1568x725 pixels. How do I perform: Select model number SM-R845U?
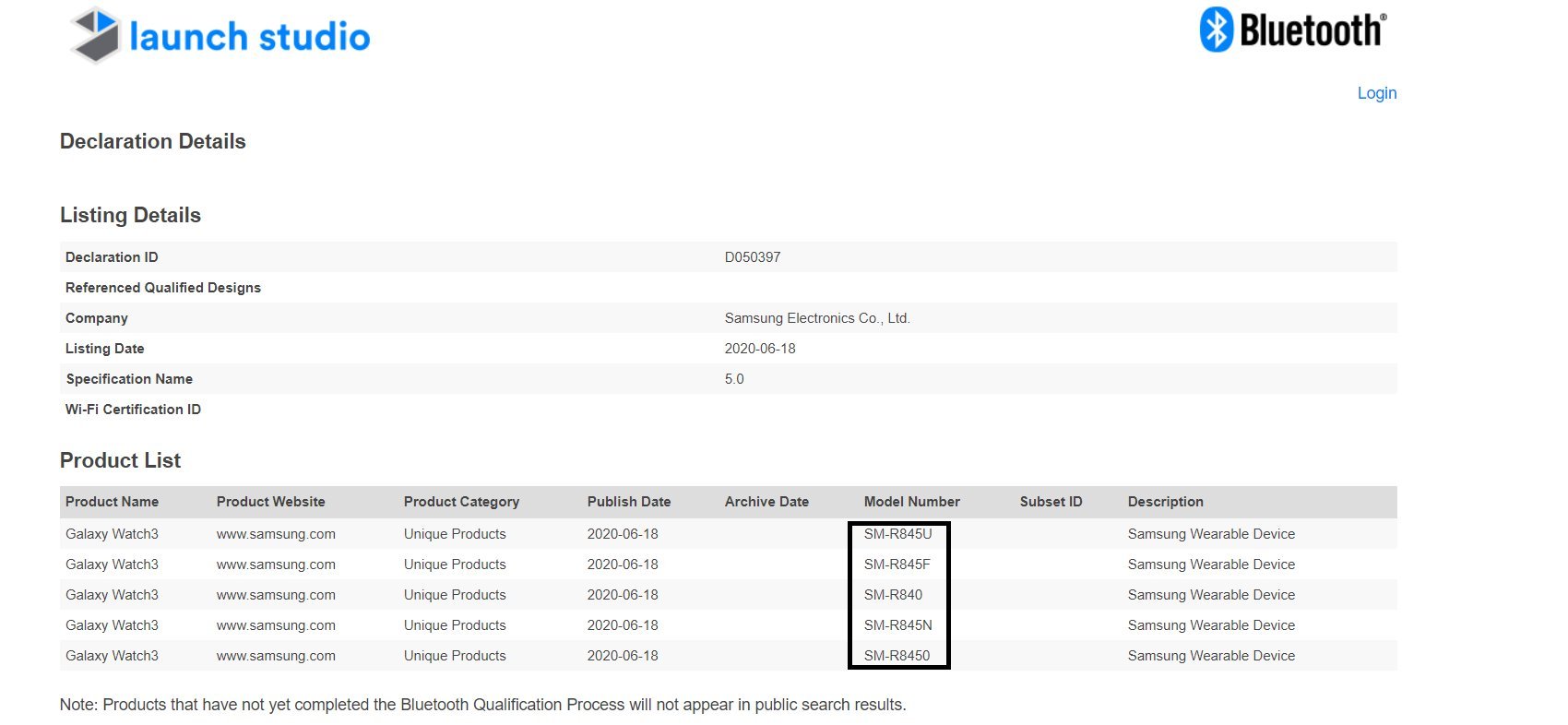click(897, 534)
